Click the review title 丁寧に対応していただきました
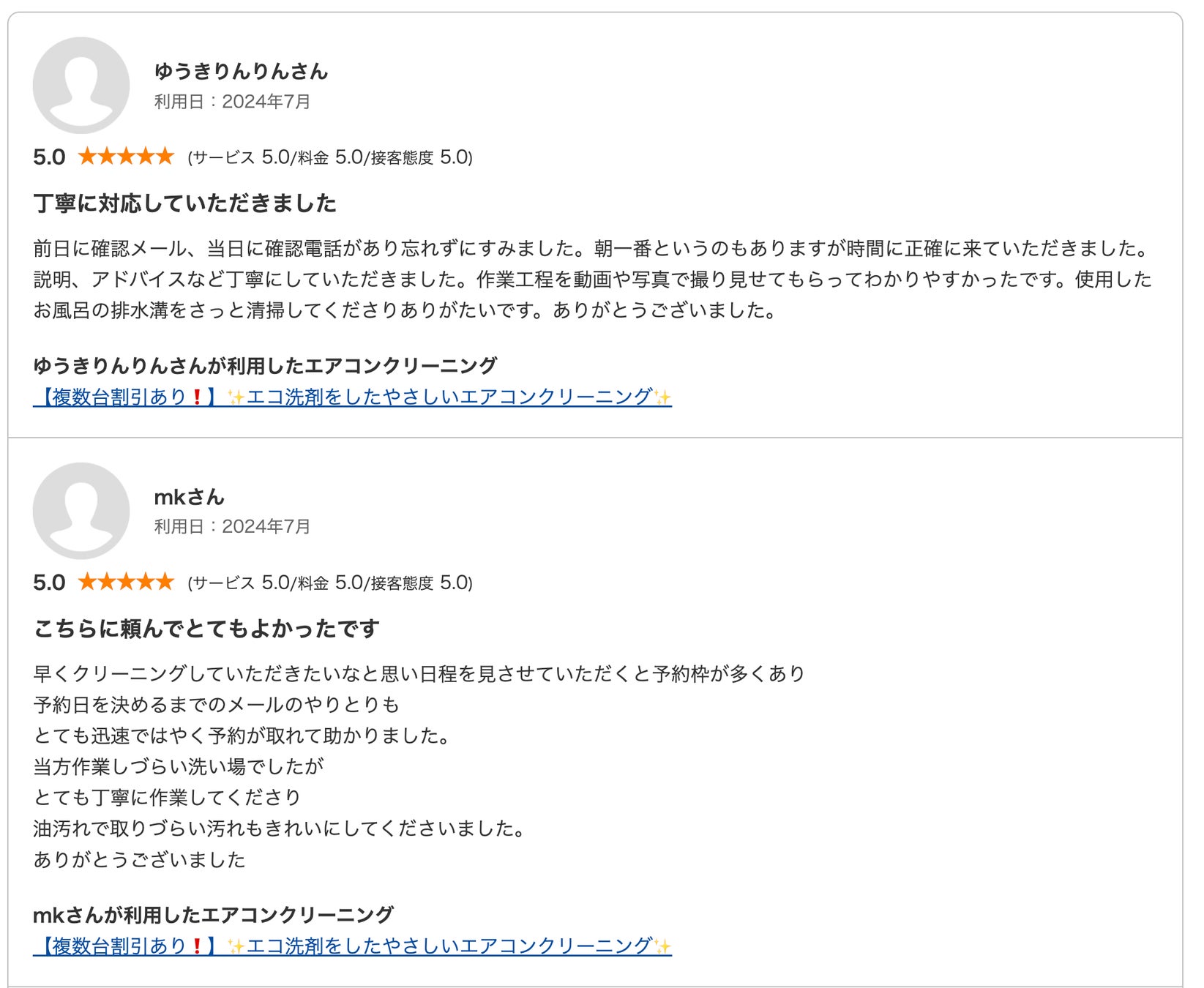Image resolution: width=1204 pixels, height=988 pixels. tap(185, 203)
